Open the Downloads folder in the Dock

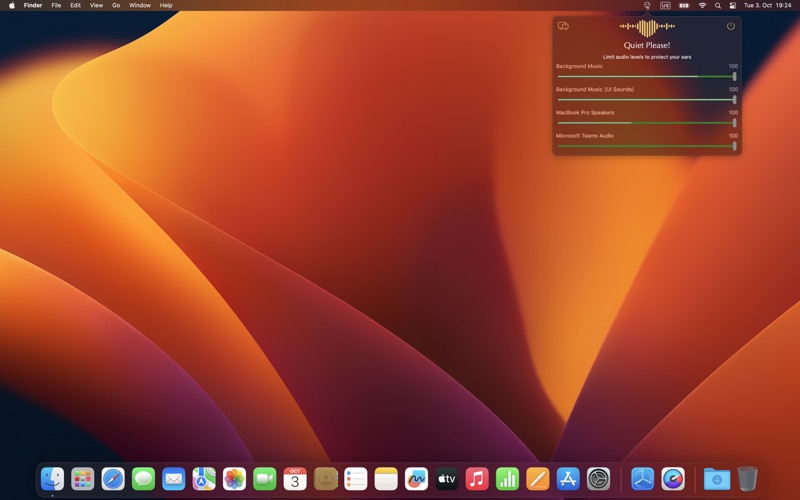717,479
